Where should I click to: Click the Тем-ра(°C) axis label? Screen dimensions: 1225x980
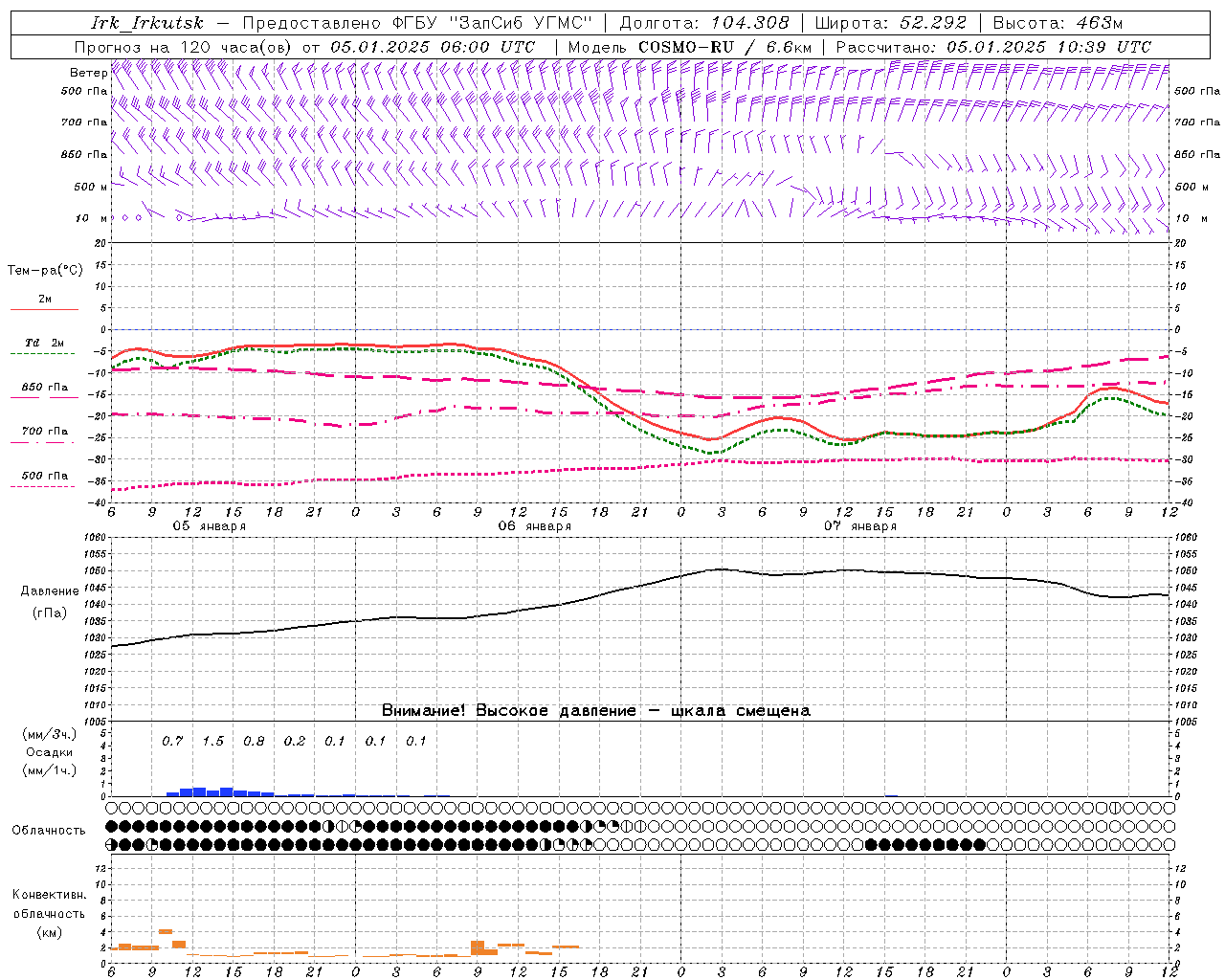point(45,271)
